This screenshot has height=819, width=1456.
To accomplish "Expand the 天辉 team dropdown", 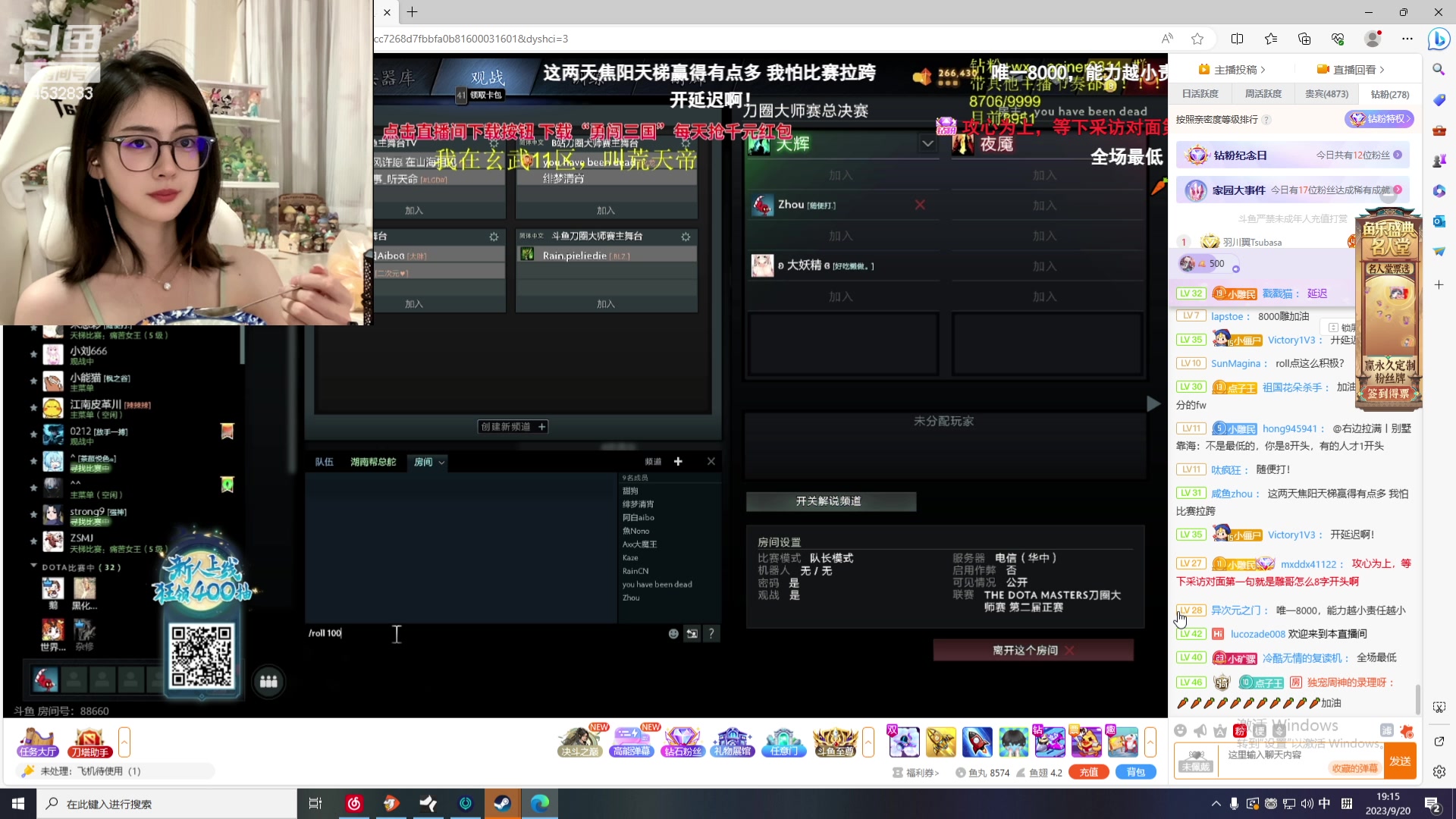I will tap(927, 143).
